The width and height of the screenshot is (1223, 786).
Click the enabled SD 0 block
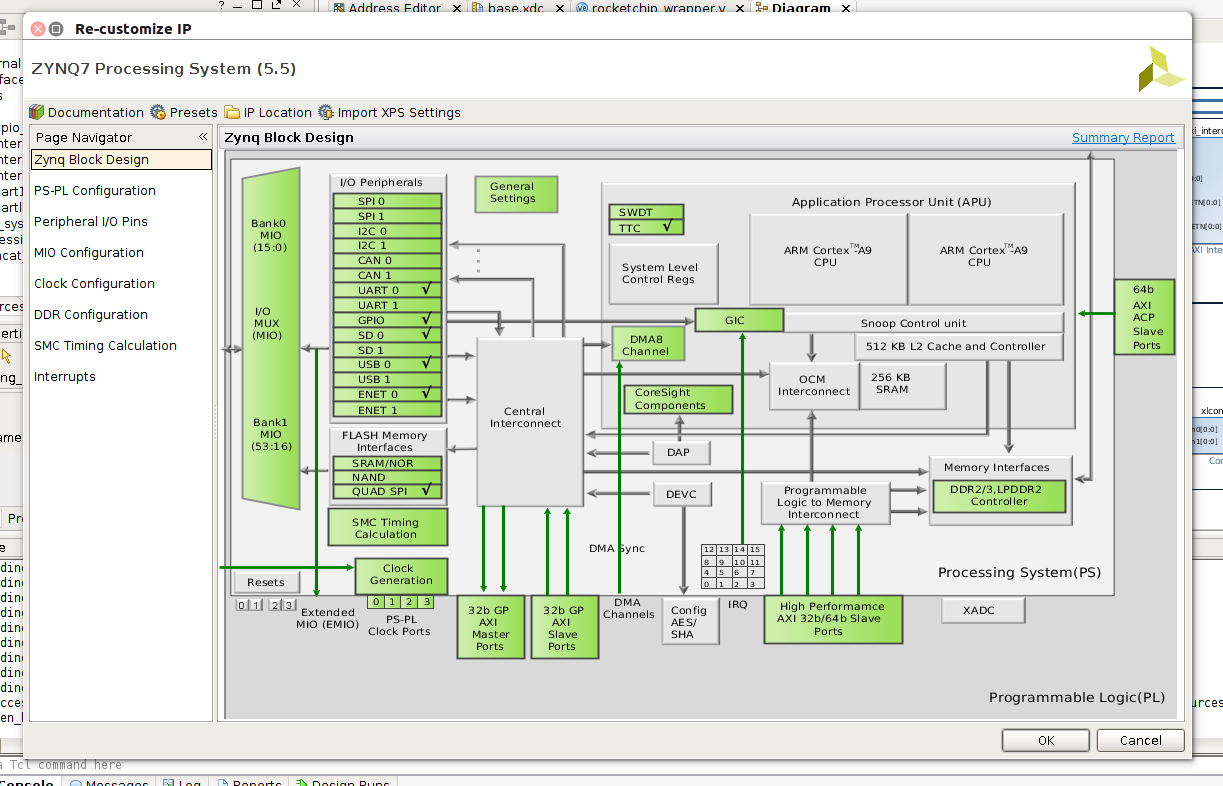pos(387,335)
